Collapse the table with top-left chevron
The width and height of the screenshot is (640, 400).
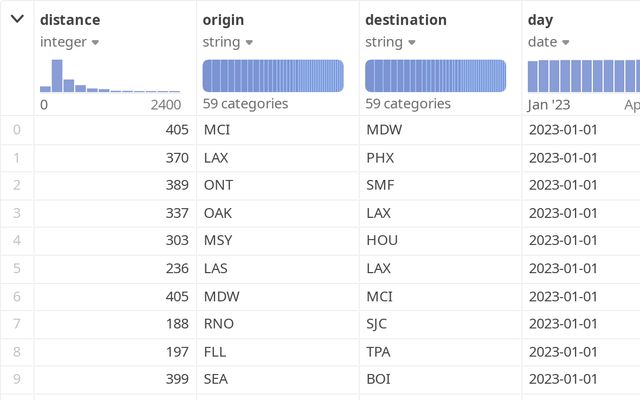17,19
